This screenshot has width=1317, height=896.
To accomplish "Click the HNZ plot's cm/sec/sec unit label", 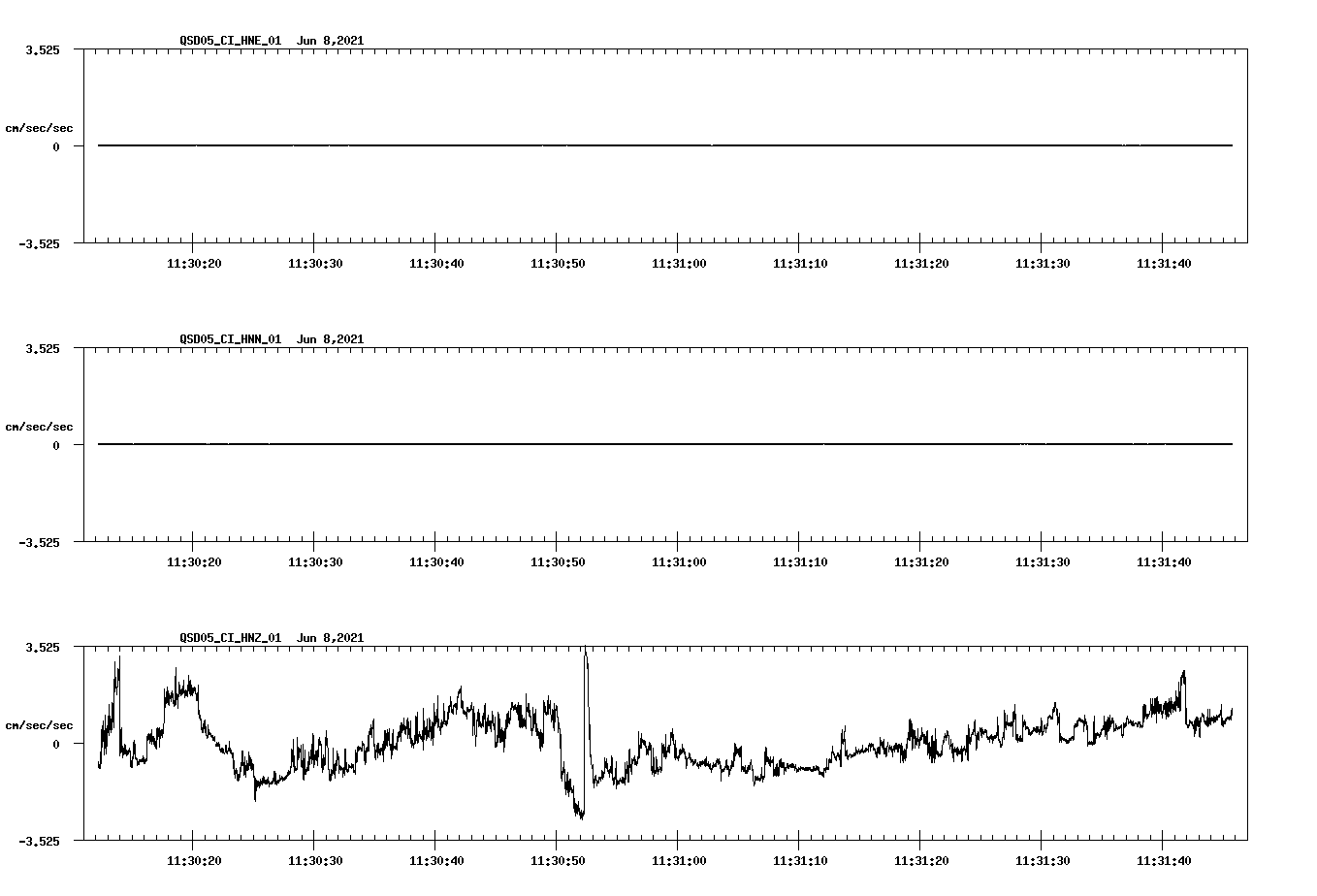I will coord(39,725).
